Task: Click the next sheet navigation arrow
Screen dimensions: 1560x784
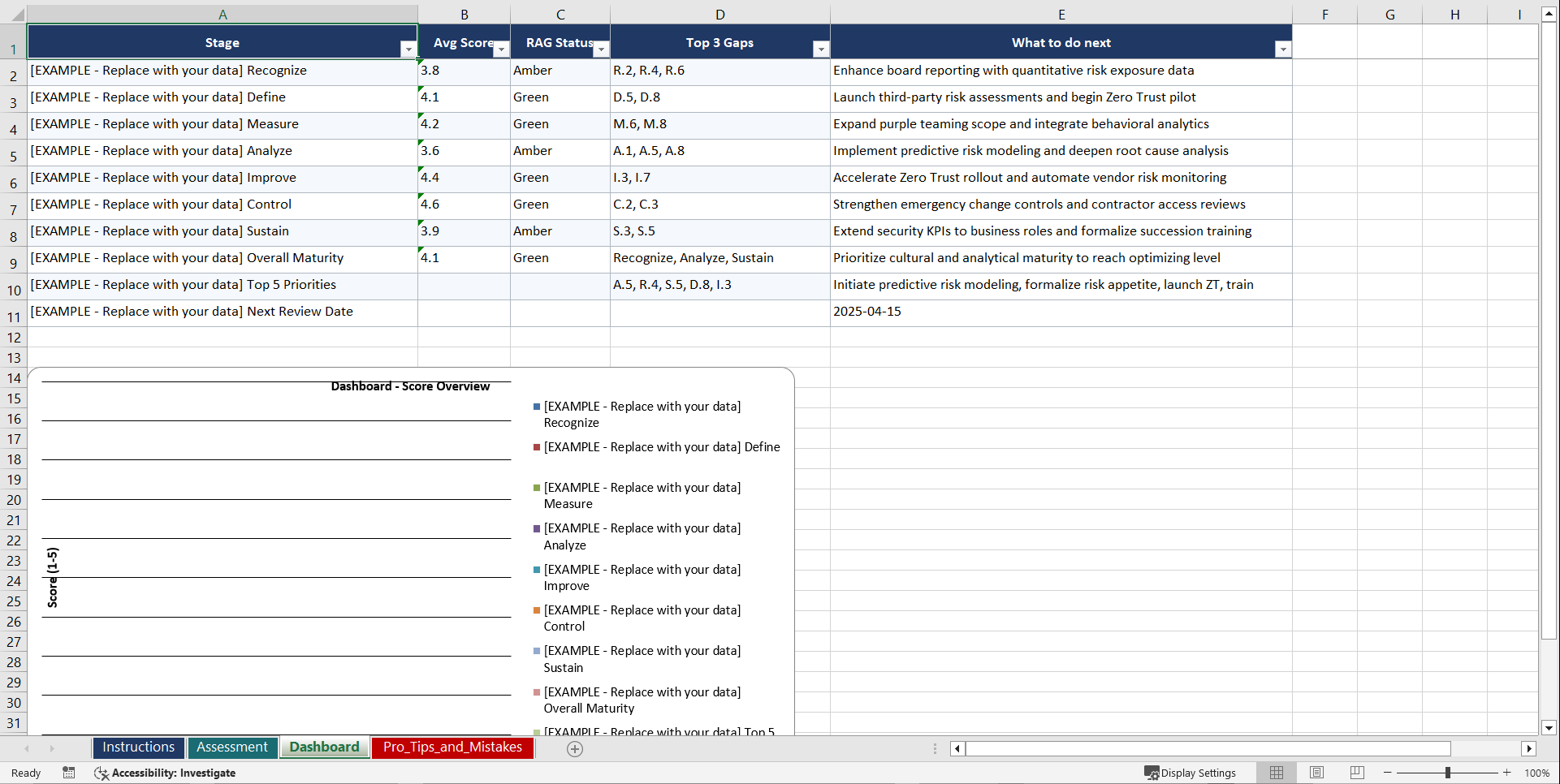Action: click(x=52, y=748)
